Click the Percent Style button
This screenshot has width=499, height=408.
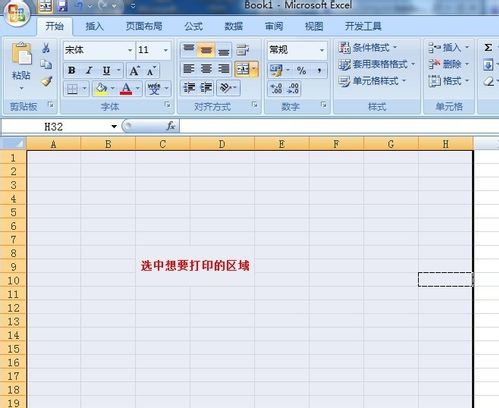[x=301, y=70]
